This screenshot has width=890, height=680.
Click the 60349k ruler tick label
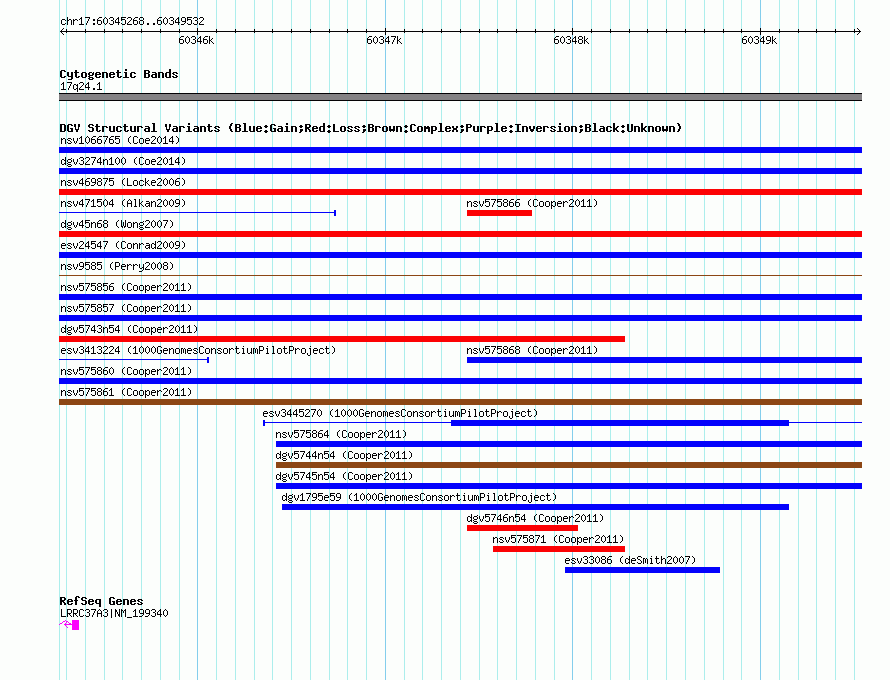pyautogui.click(x=759, y=40)
